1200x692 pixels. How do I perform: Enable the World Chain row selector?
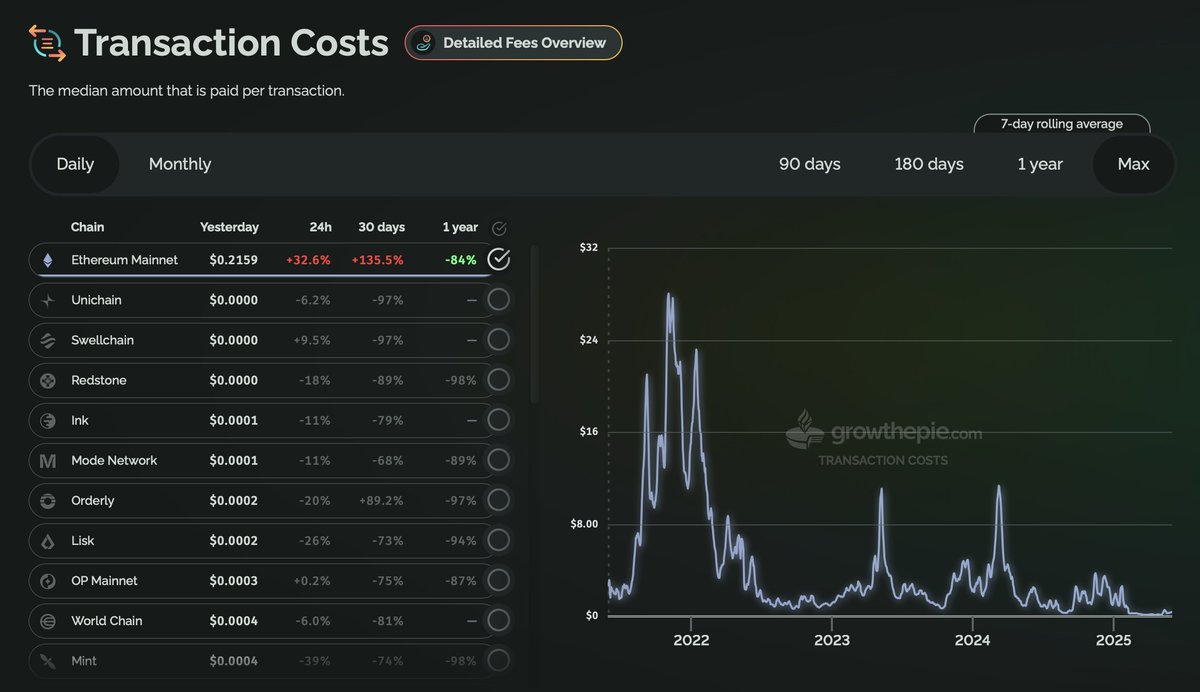498,620
